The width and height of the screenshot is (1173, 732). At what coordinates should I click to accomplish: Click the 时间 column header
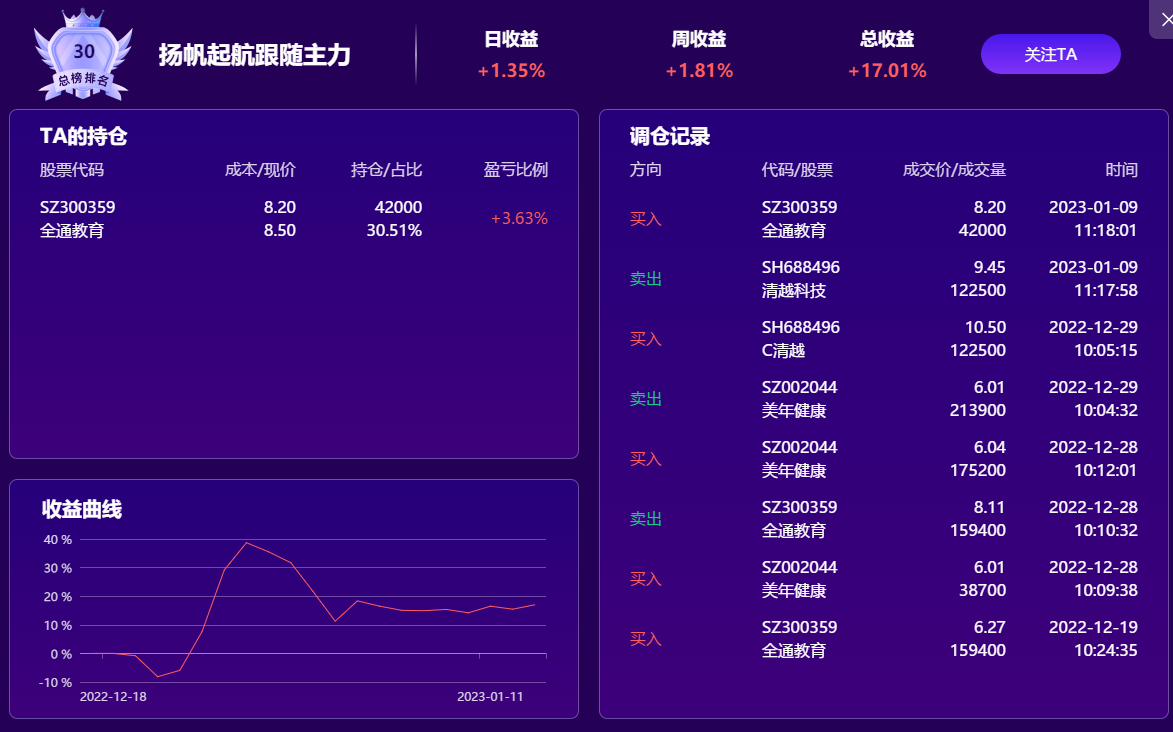click(1121, 170)
